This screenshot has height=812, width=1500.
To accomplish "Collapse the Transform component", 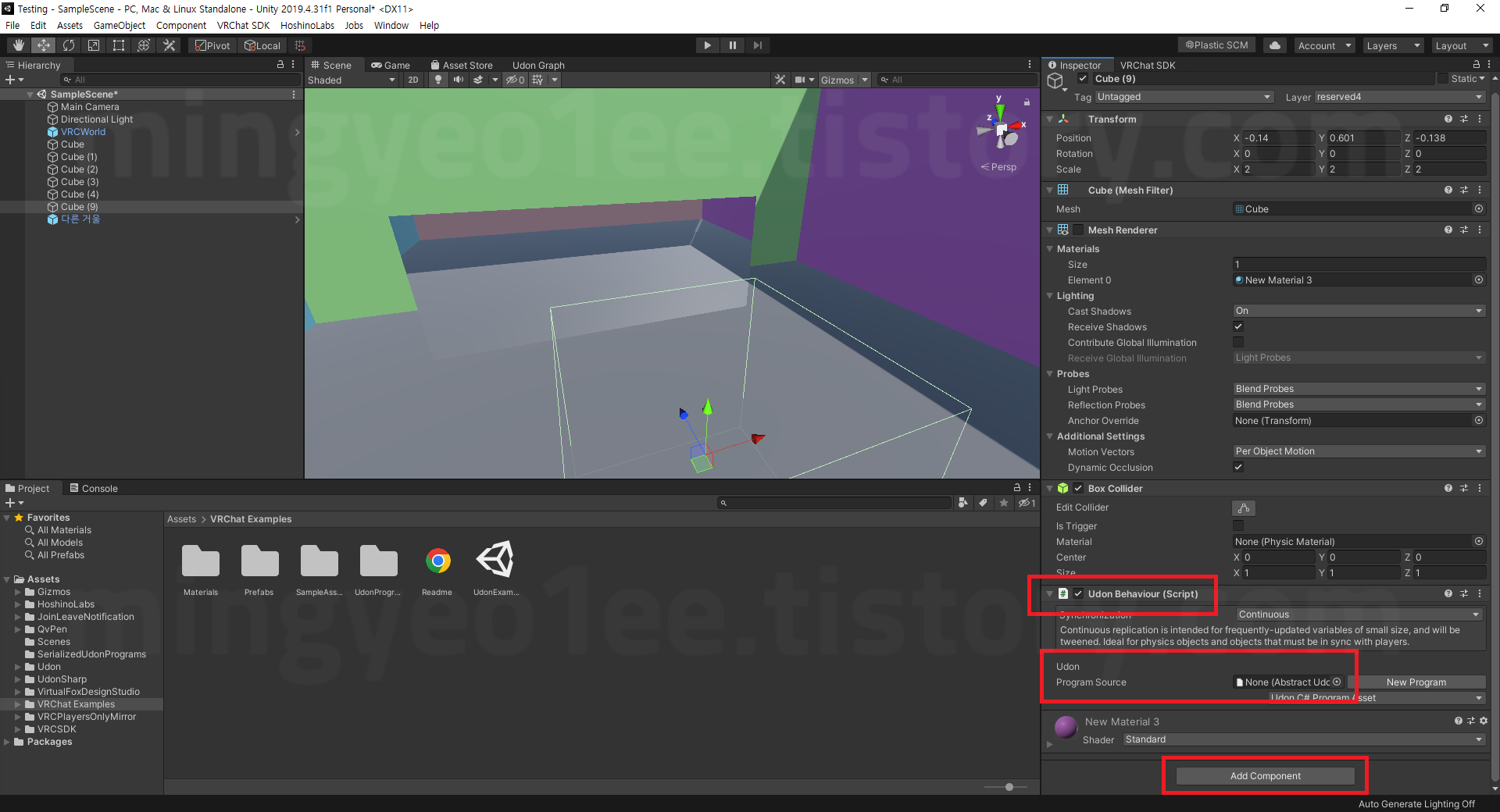I will tap(1050, 119).
